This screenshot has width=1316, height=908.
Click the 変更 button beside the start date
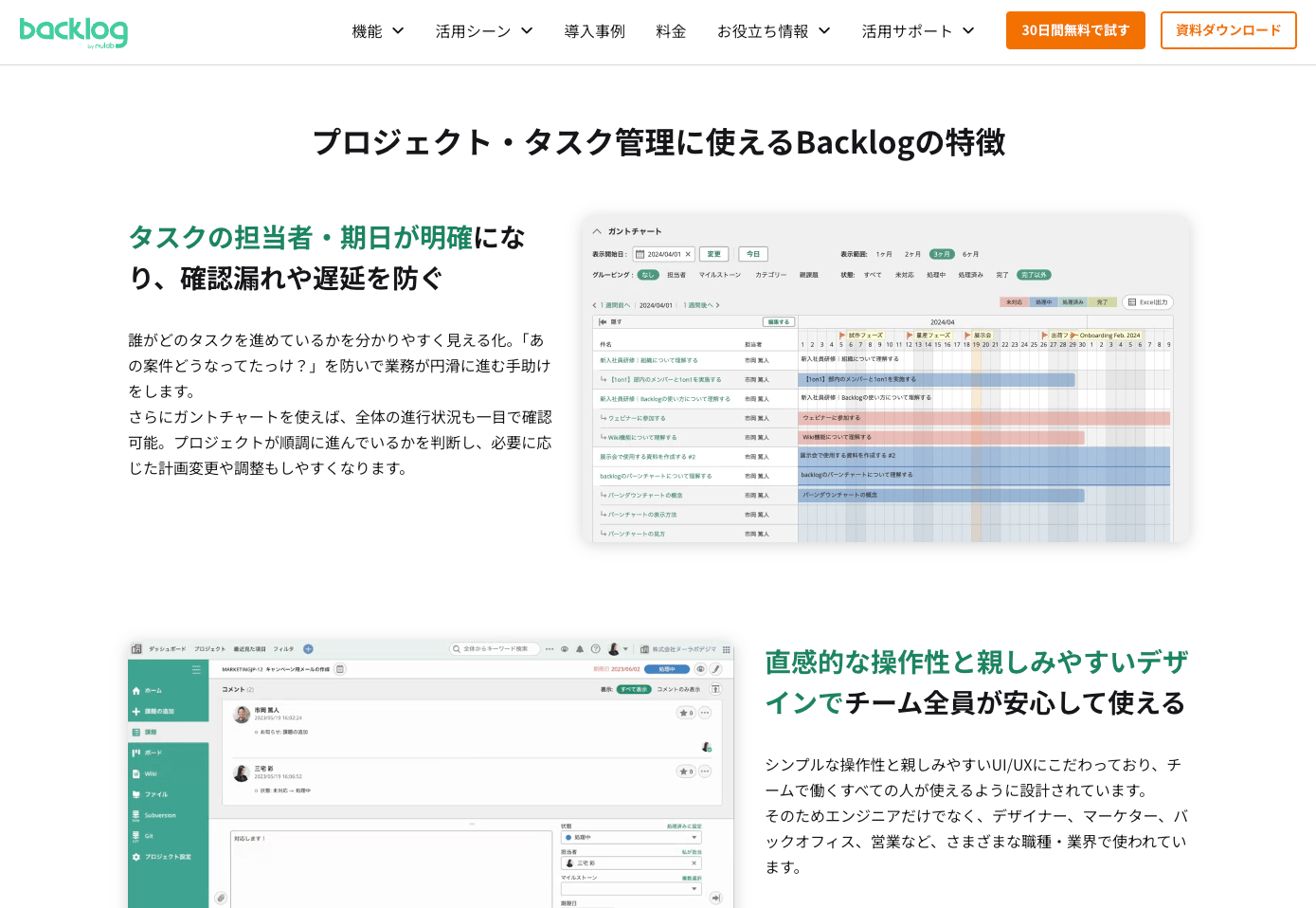click(714, 254)
